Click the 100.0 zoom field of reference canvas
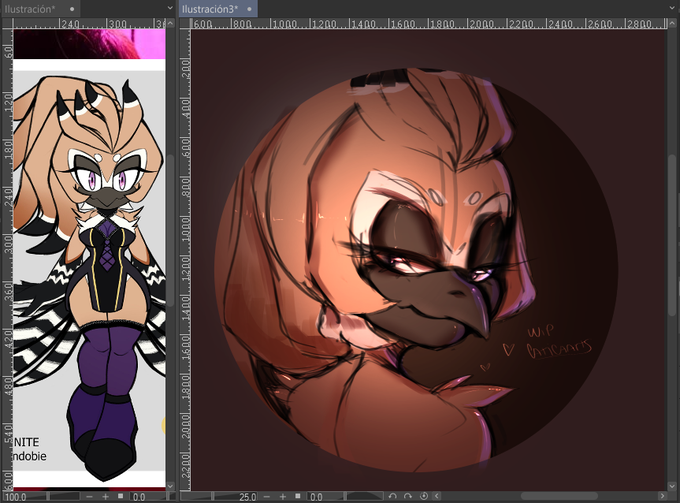The width and height of the screenshot is (680, 503). (18, 497)
